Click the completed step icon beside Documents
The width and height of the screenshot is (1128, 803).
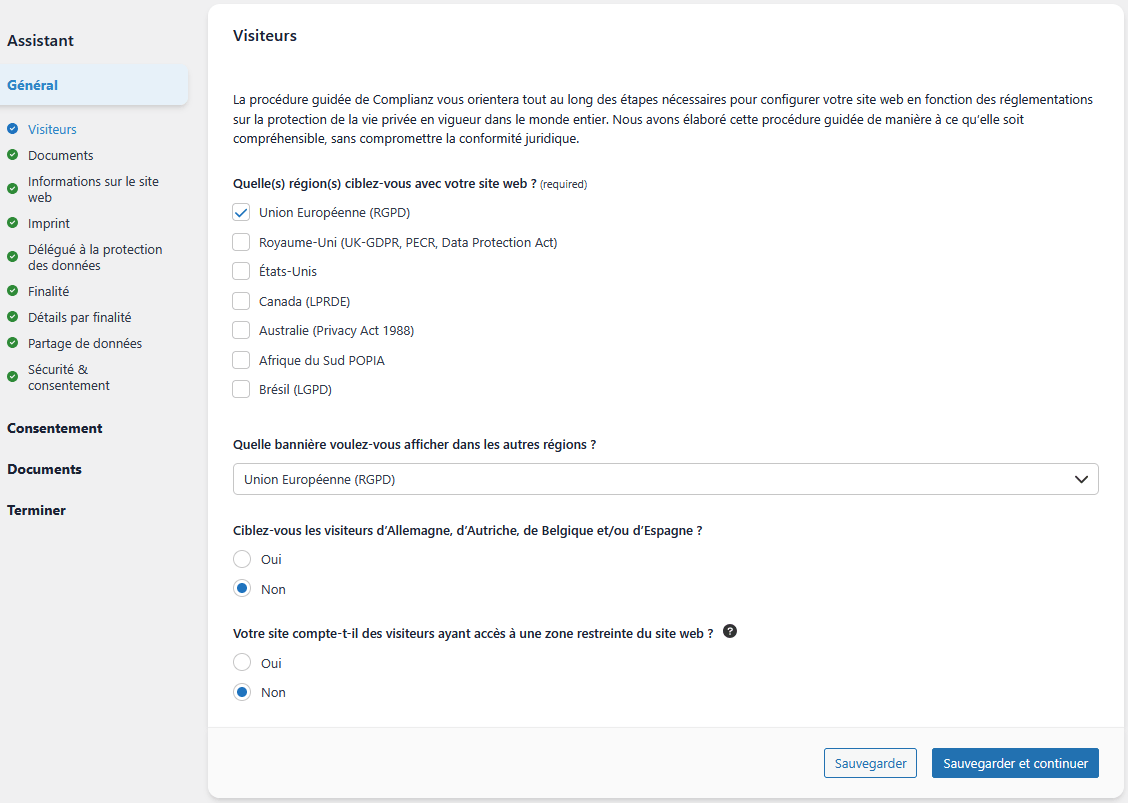pyautogui.click(x=11, y=155)
